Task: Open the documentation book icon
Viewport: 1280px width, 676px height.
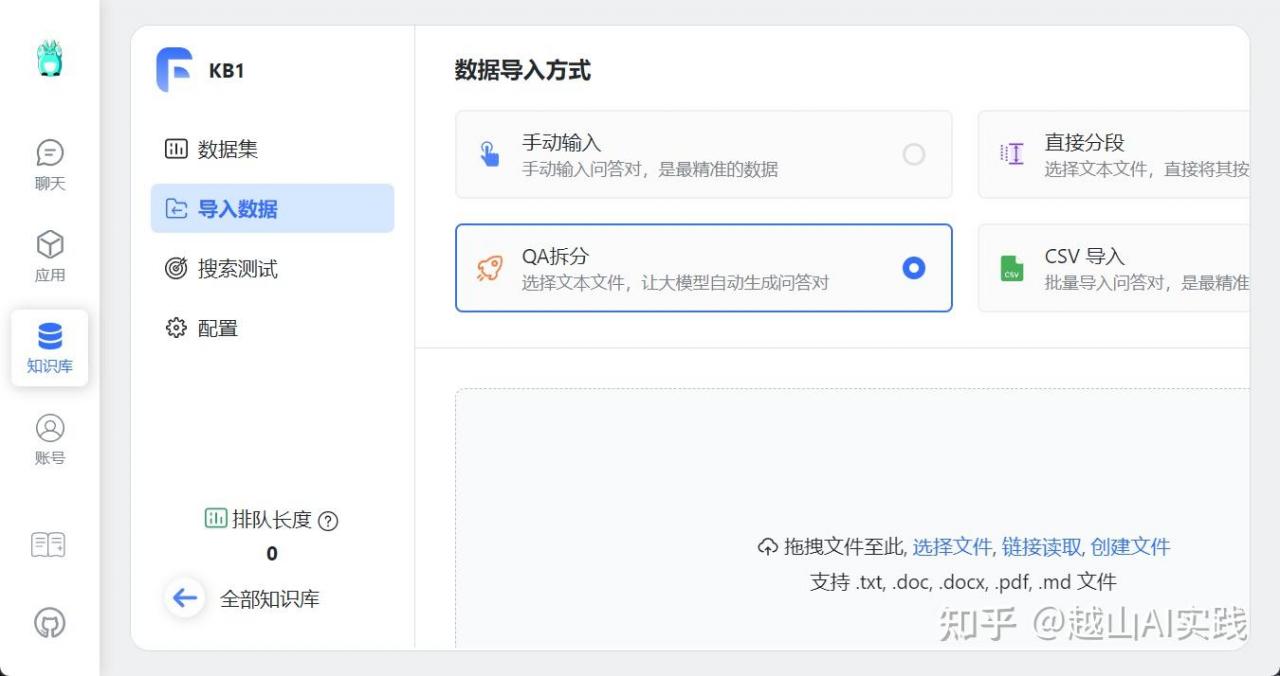Action: click(49, 545)
